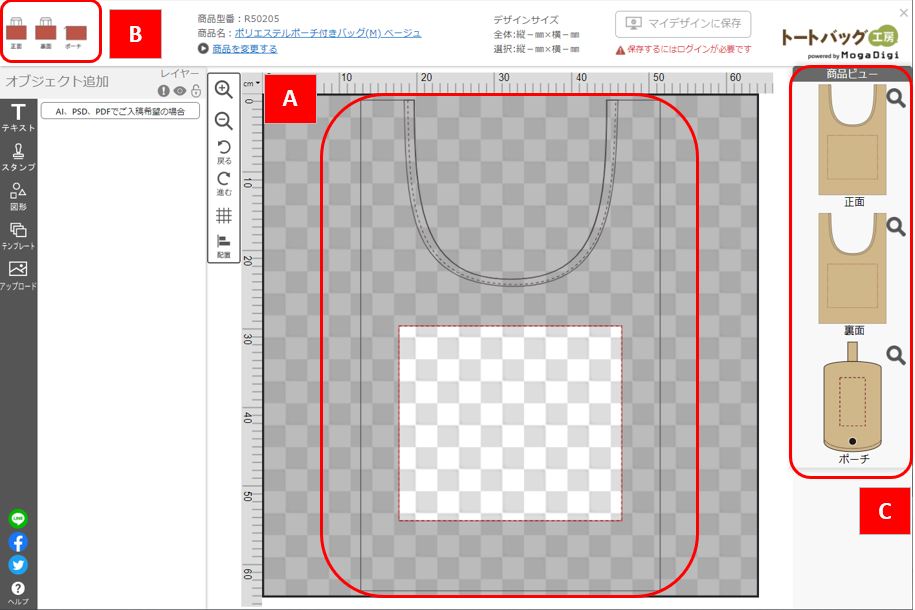Toggle the layer lock padlock icon

(196, 90)
